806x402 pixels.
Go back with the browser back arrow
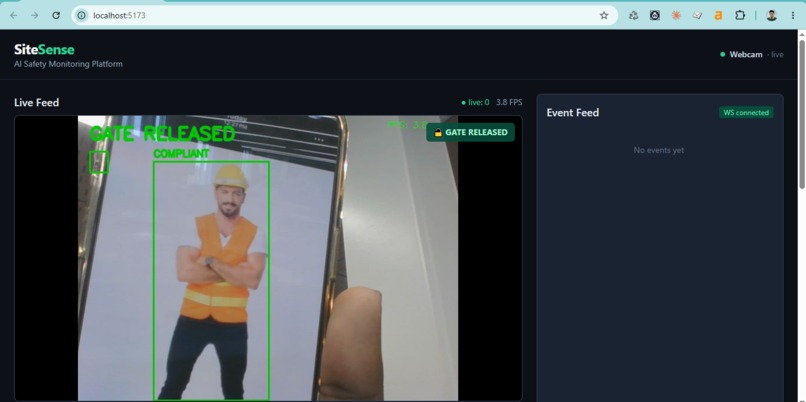(14, 15)
